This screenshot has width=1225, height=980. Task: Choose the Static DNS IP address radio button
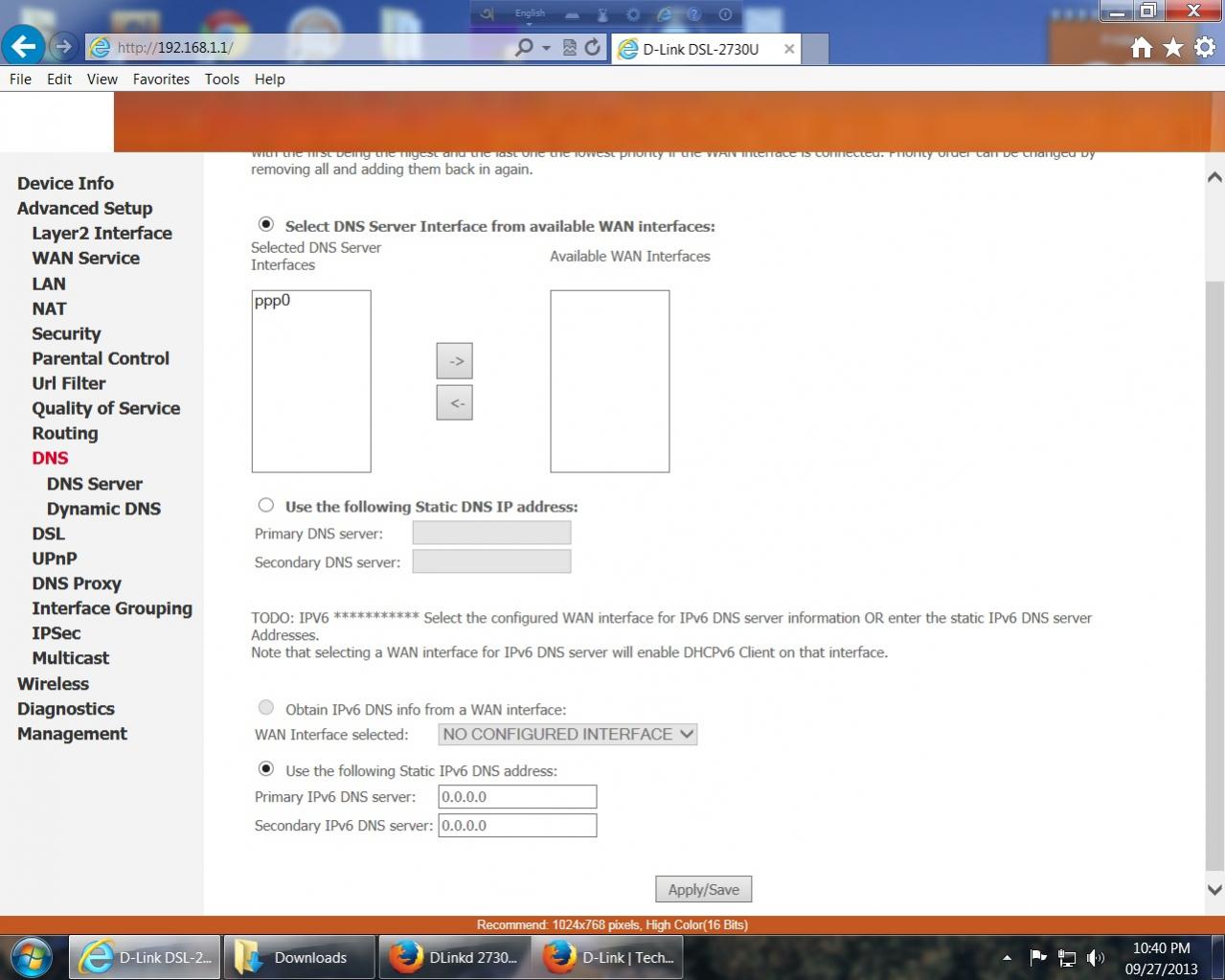coord(266,505)
